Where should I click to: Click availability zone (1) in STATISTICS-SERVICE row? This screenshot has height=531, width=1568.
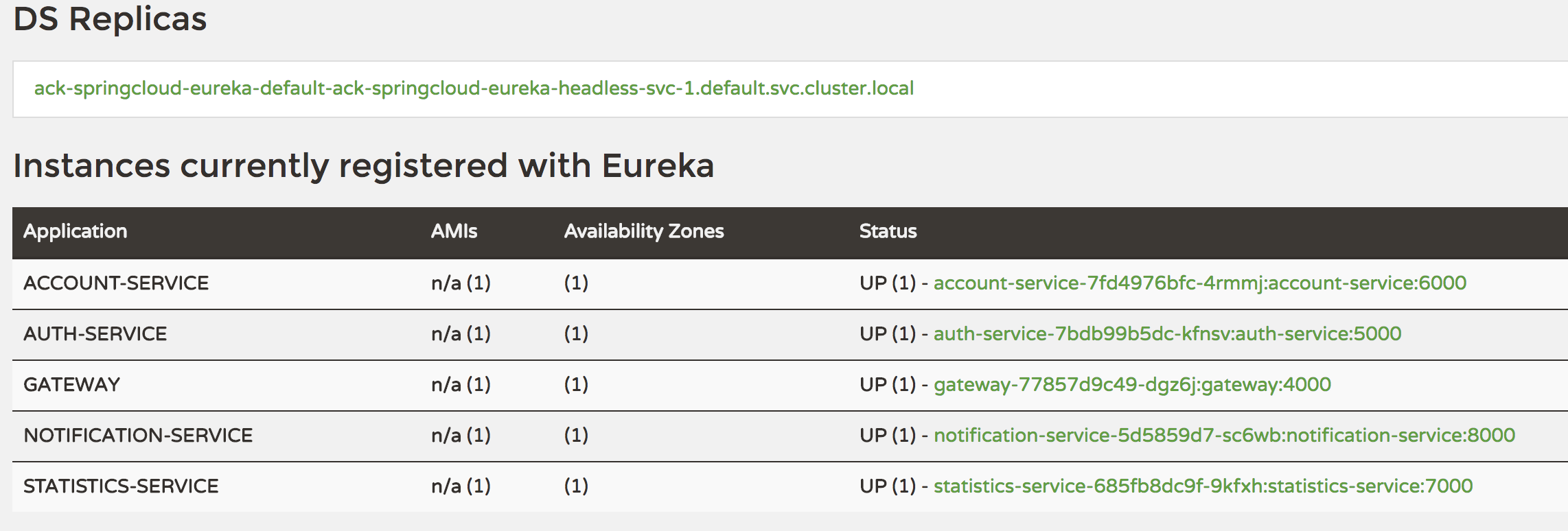pyautogui.click(x=576, y=486)
